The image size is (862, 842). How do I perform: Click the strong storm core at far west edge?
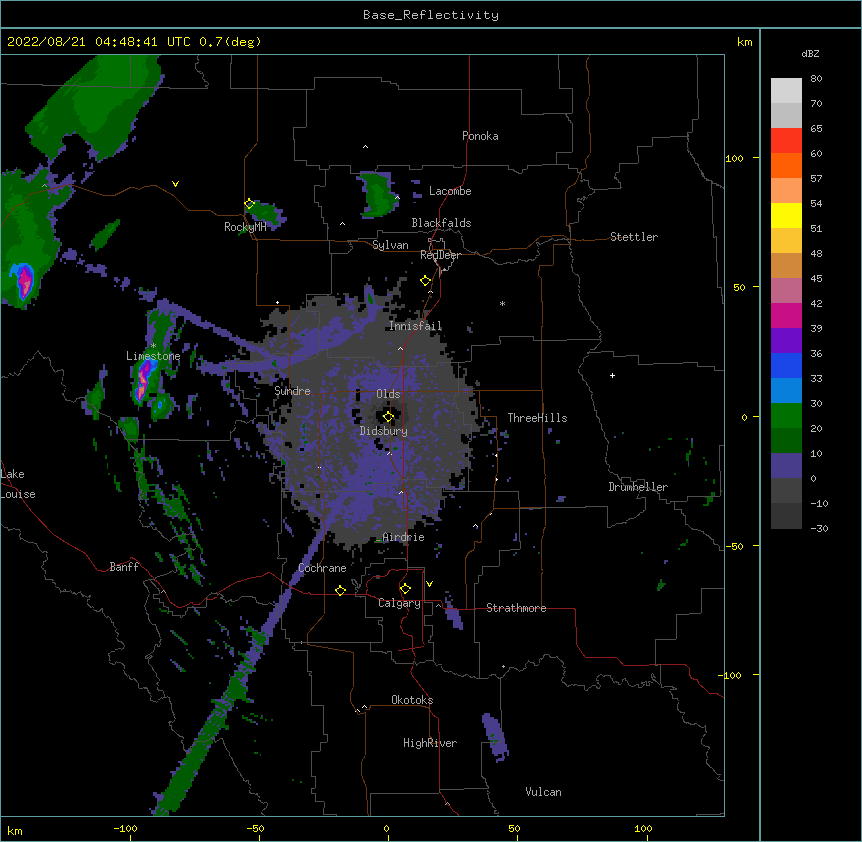coord(24,281)
